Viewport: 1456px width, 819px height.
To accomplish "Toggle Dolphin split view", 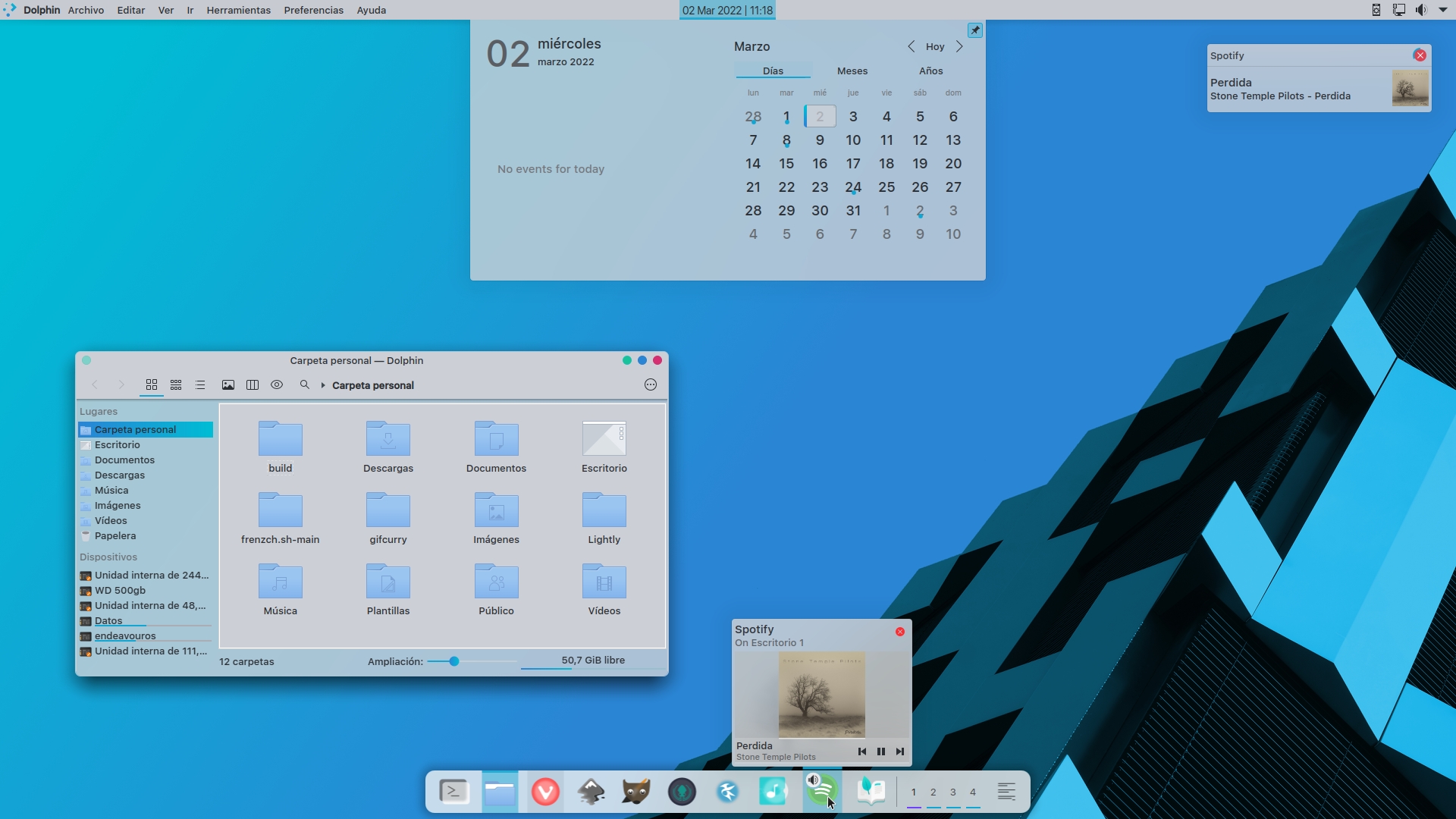I will pyautogui.click(x=253, y=385).
